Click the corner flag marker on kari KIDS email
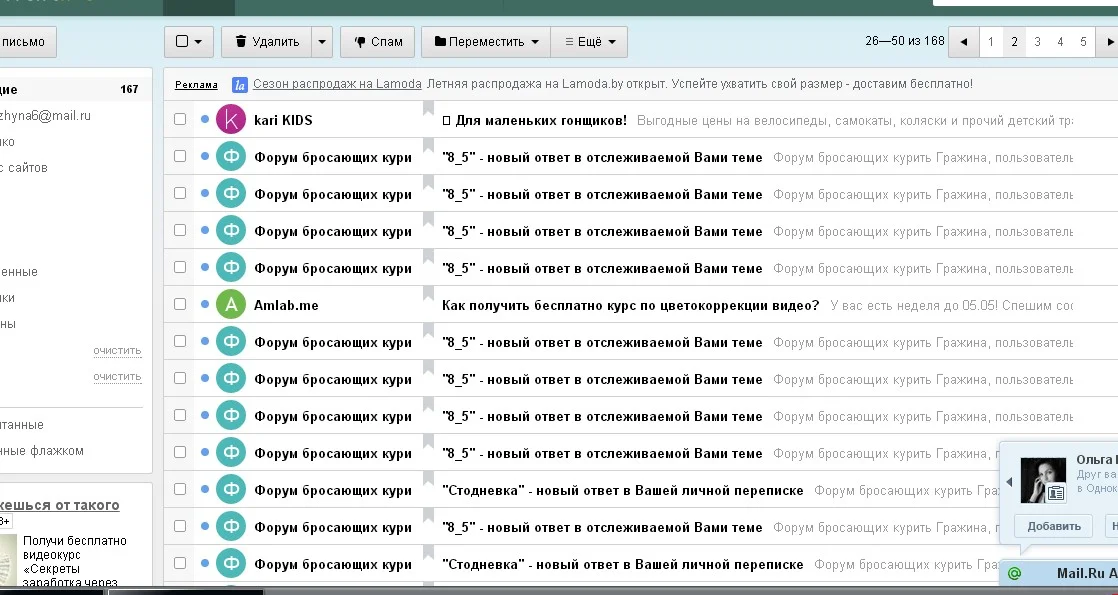 click(x=427, y=108)
